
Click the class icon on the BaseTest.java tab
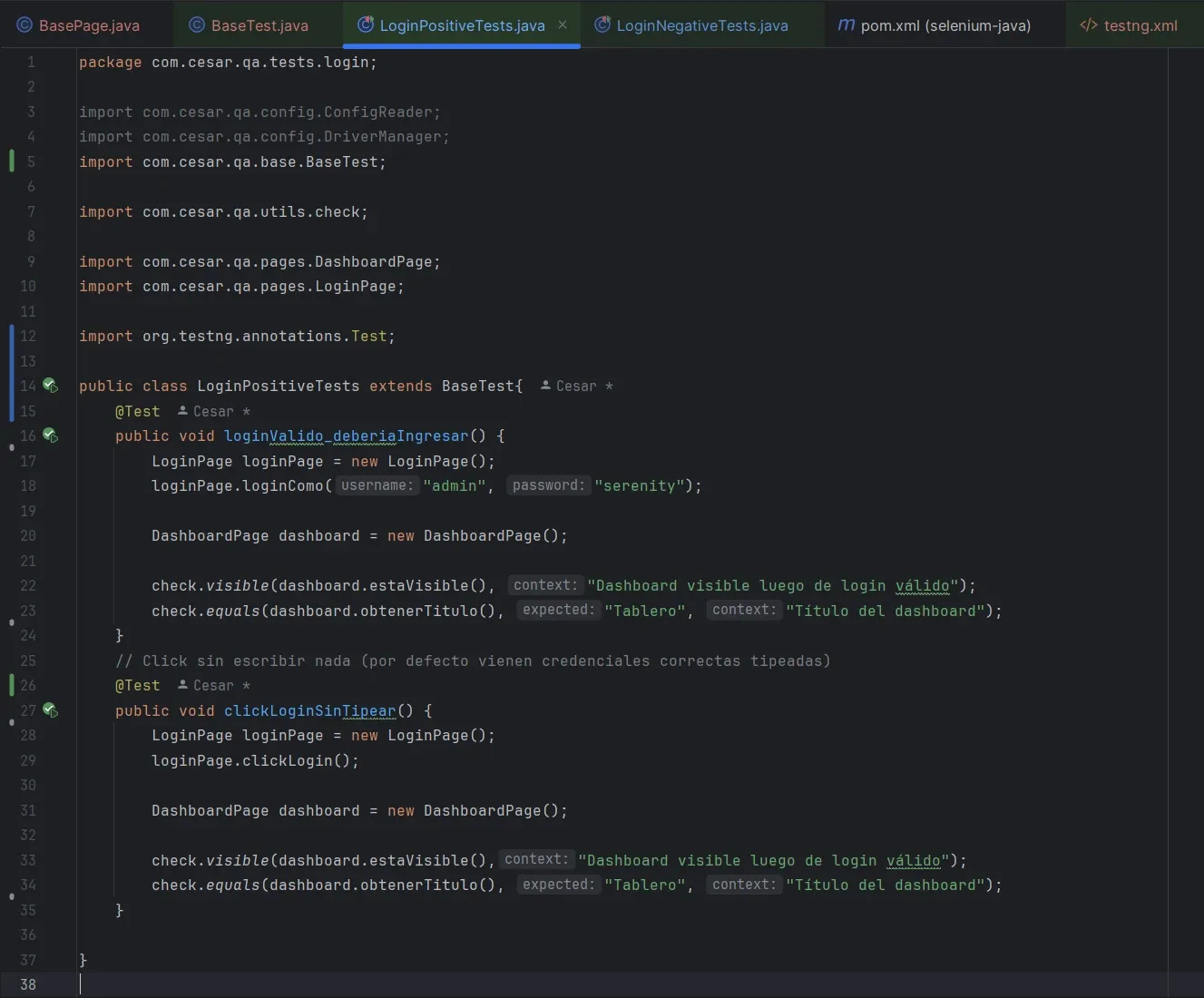pos(196,25)
